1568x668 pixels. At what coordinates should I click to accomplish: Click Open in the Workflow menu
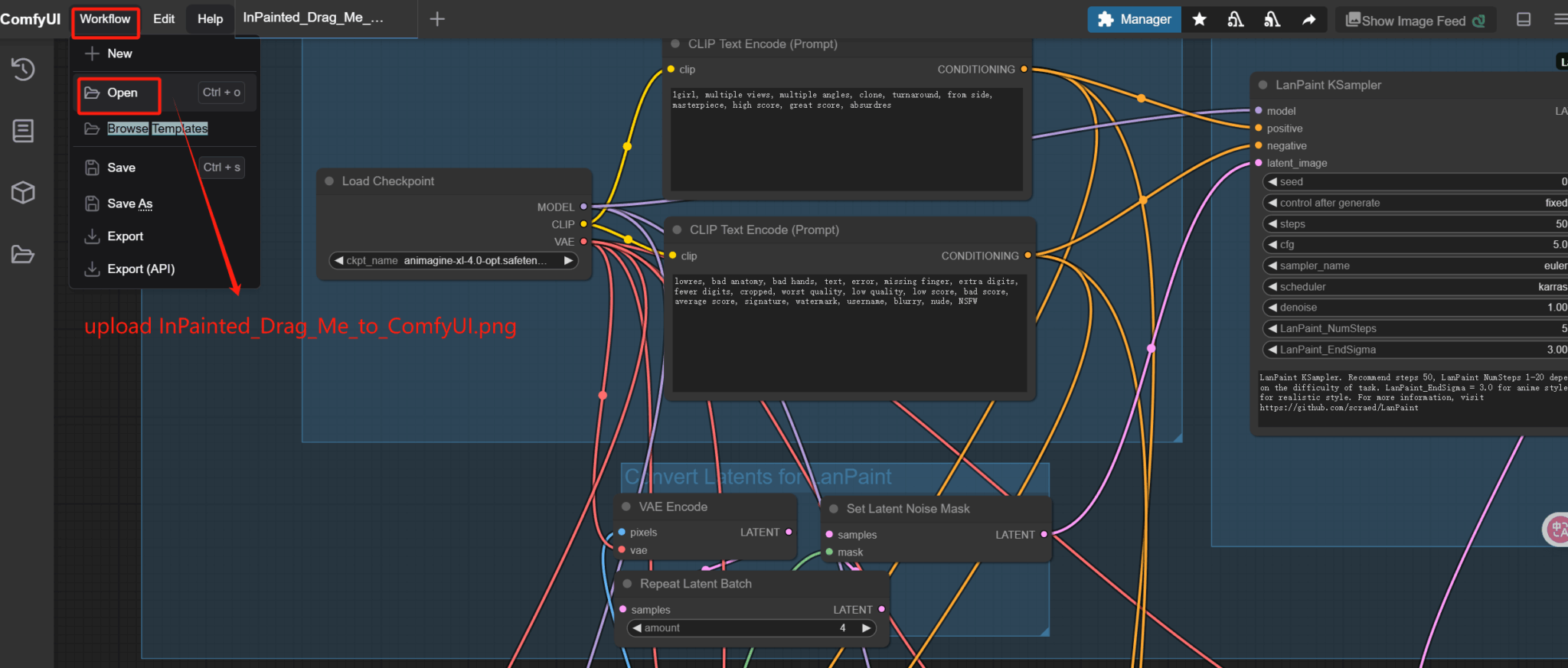(122, 93)
